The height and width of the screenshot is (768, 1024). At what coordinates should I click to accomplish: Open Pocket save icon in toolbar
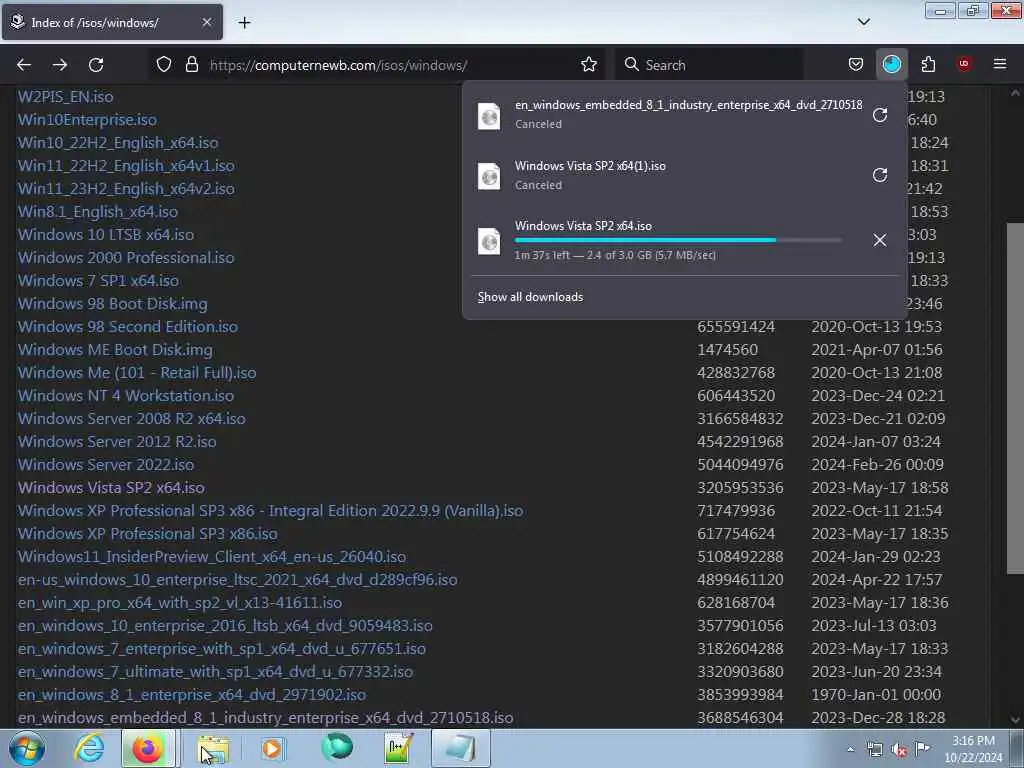tap(856, 65)
